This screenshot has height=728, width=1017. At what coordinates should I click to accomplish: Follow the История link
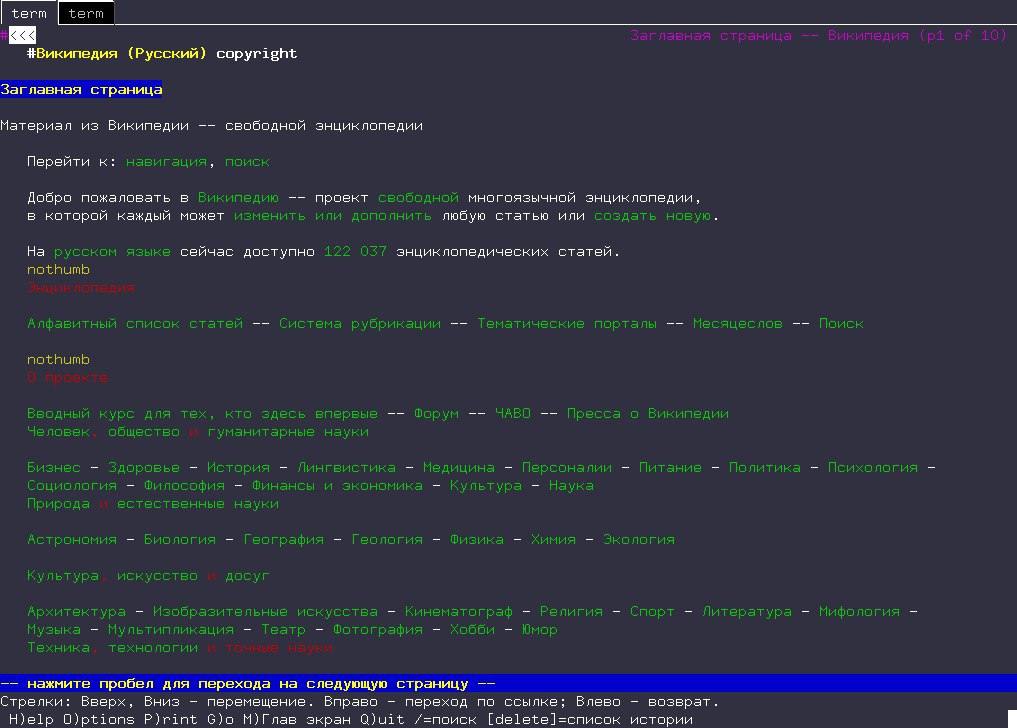click(x=238, y=467)
